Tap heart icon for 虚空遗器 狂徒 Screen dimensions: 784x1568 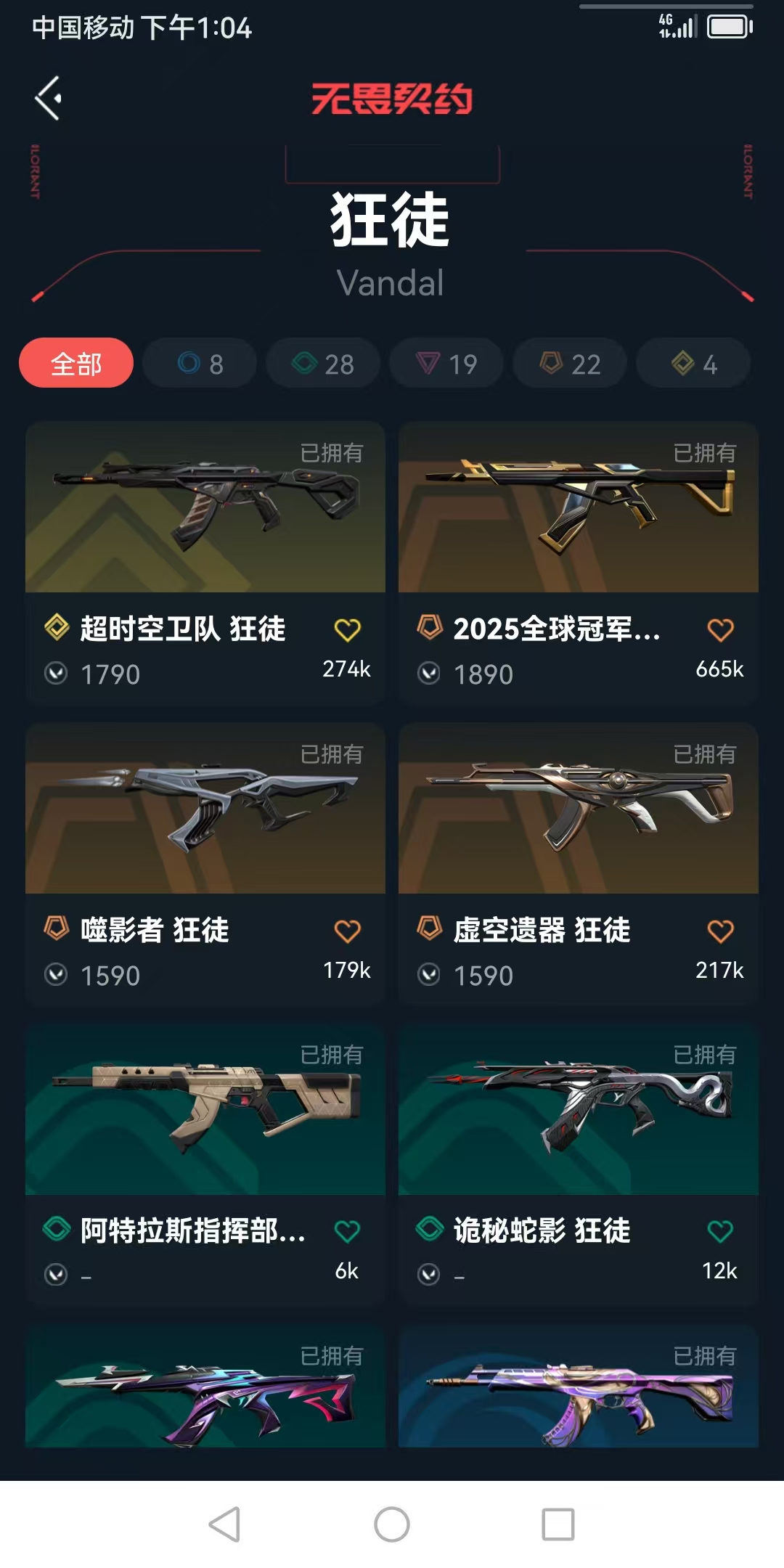[x=720, y=931]
